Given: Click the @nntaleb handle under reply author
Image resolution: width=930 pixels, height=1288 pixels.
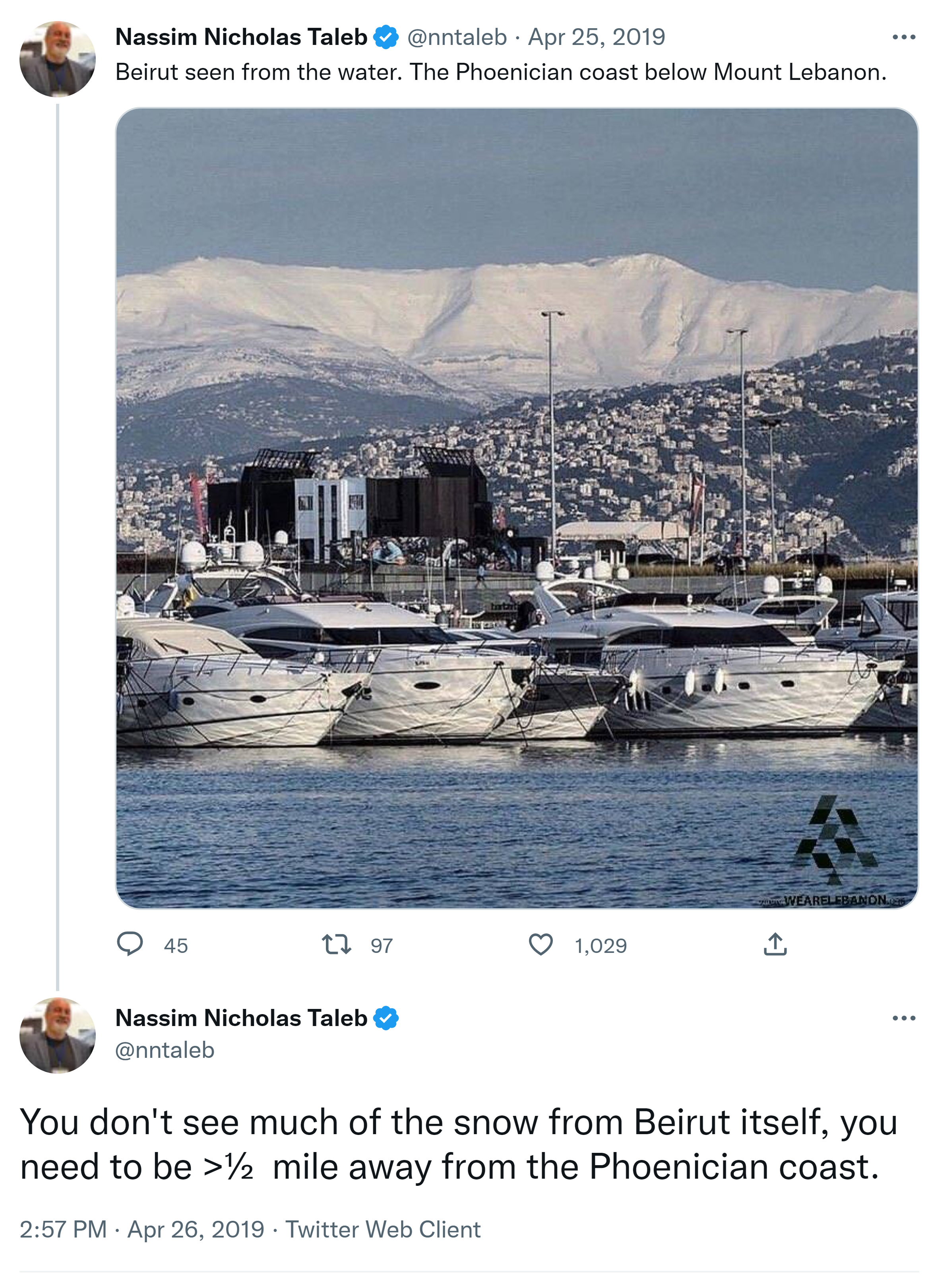Looking at the screenshot, I should 165,1050.
